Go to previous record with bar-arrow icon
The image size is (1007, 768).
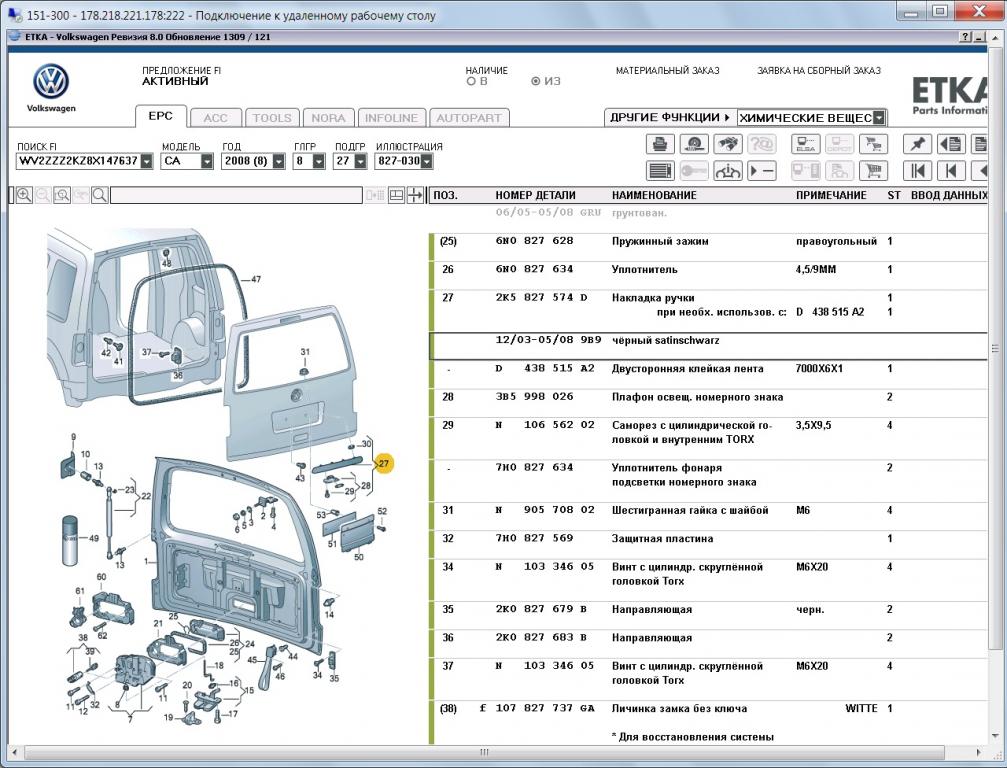coord(951,171)
